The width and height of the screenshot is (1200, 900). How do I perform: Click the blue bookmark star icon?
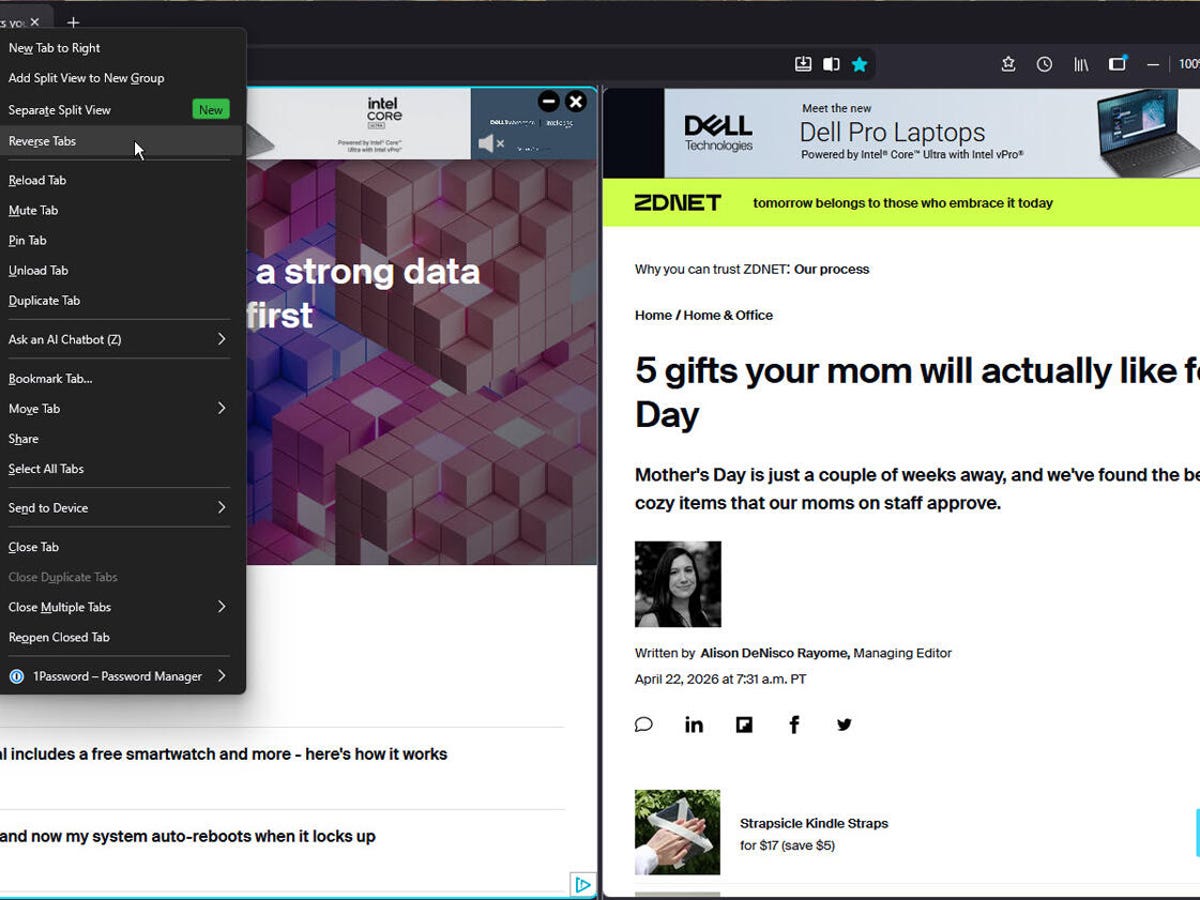click(x=859, y=64)
